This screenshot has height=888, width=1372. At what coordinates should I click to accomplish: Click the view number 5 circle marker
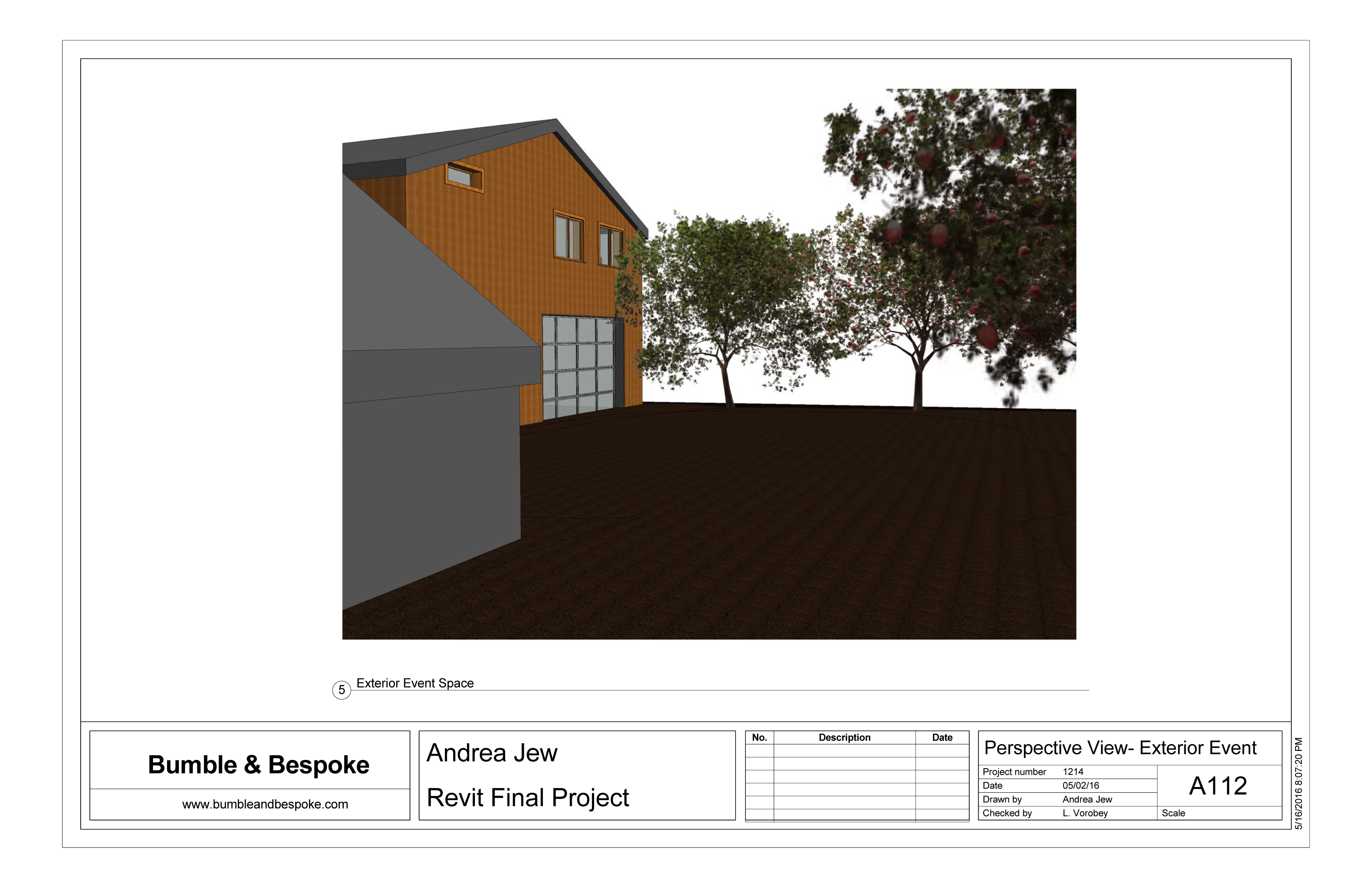coord(341,690)
